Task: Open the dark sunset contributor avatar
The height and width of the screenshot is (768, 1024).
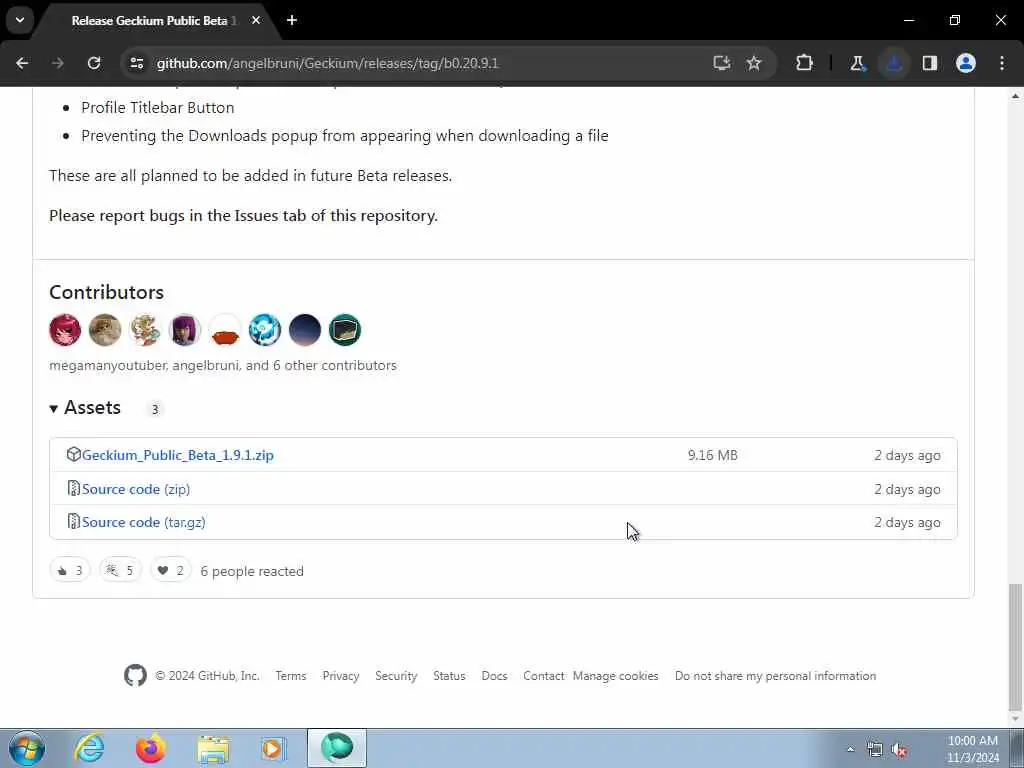Action: (x=305, y=330)
